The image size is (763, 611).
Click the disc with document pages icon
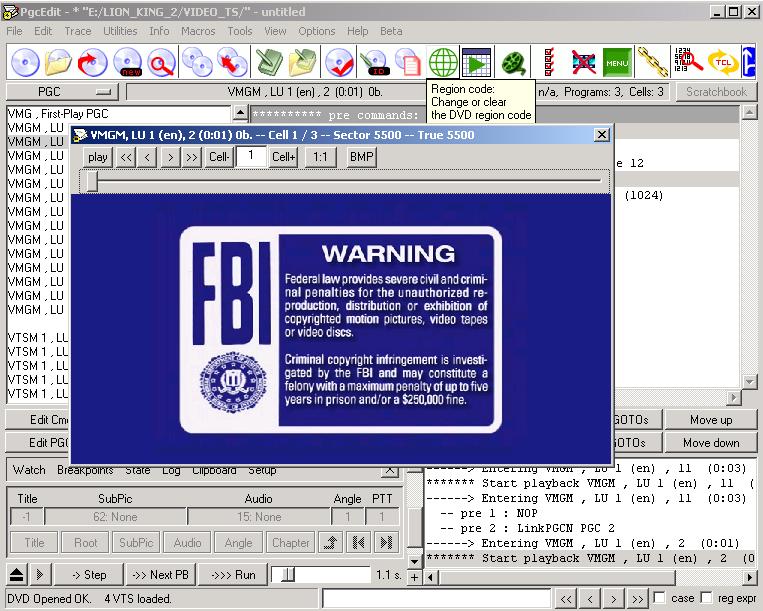click(x=408, y=62)
